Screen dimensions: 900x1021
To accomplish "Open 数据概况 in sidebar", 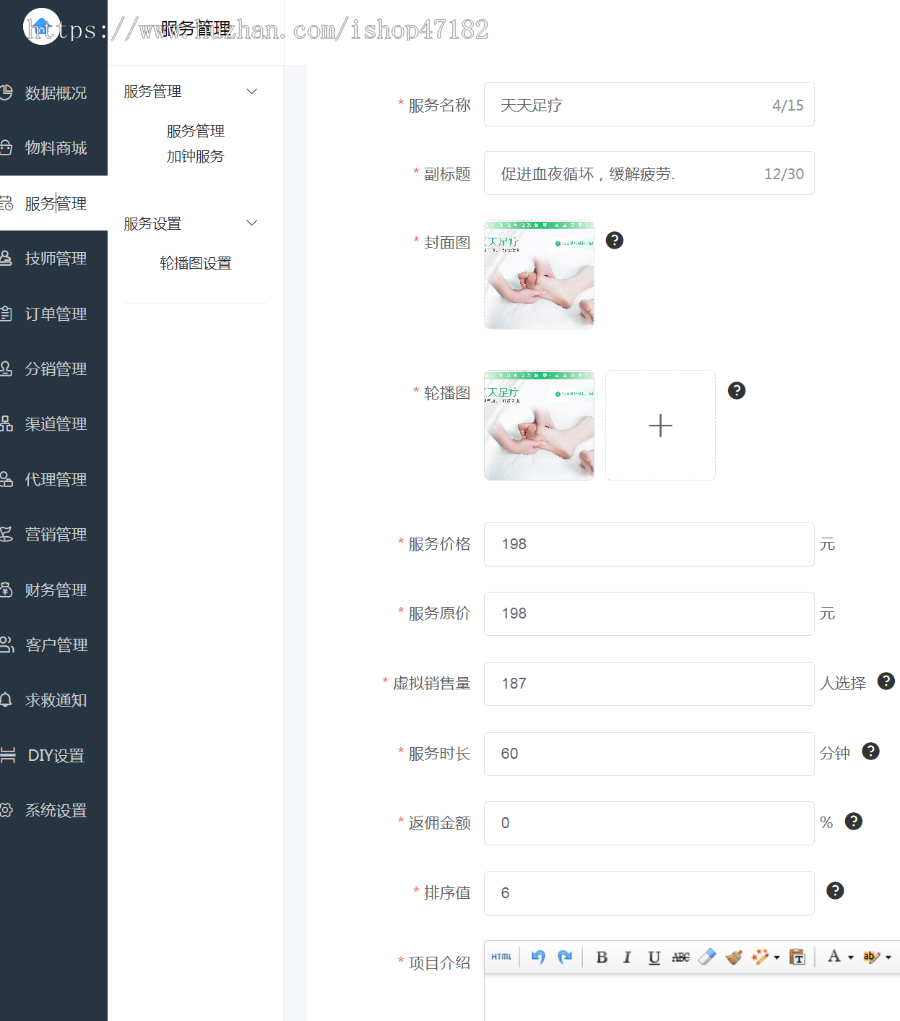I will pyautogui.click(x=53, y=93).
